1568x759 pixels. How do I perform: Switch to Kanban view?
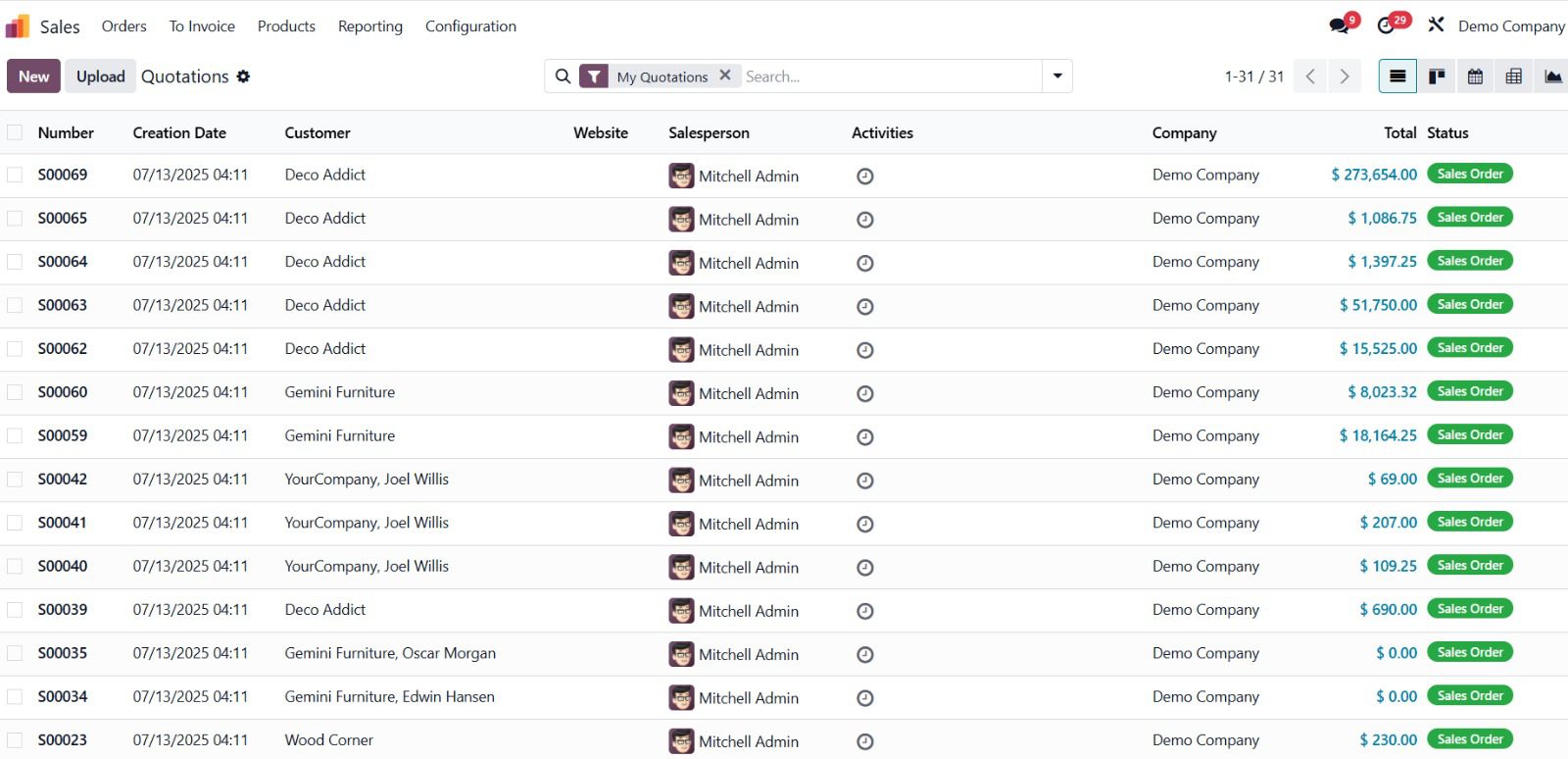point(1437,76)
